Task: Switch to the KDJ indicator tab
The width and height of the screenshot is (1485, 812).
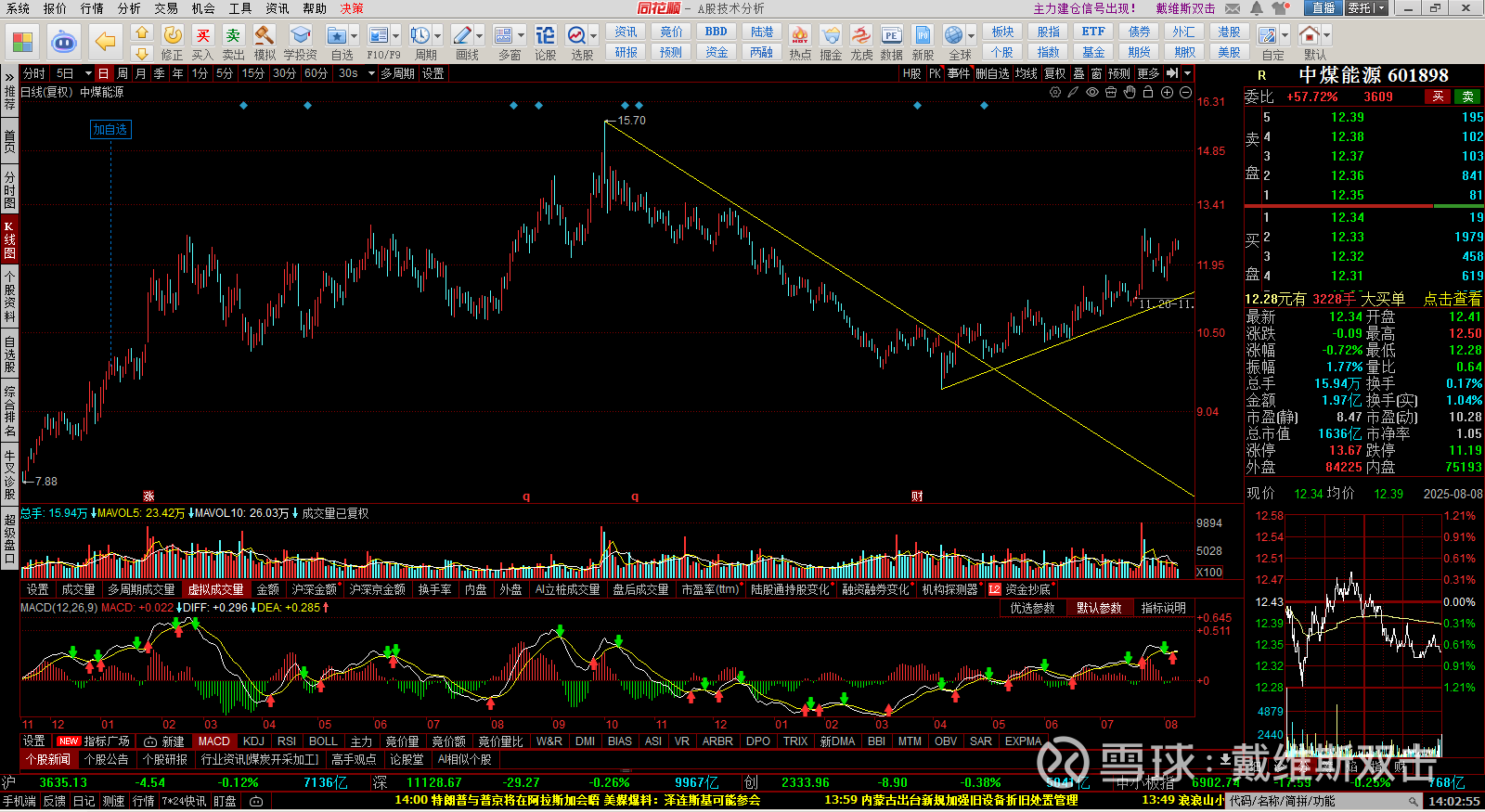Action: pyautogui.click(x=253, y=741)
